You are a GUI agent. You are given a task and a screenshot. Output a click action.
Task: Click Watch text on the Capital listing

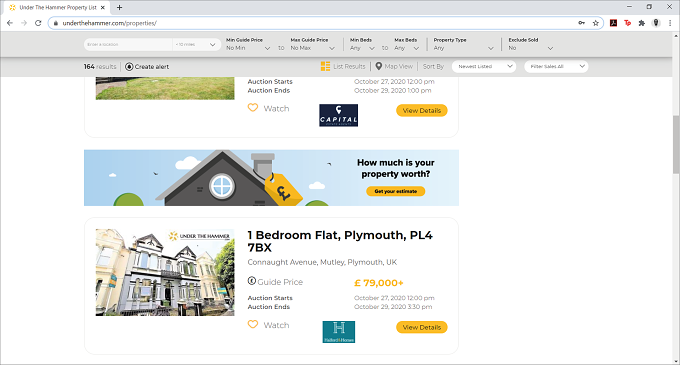[276, 108]
